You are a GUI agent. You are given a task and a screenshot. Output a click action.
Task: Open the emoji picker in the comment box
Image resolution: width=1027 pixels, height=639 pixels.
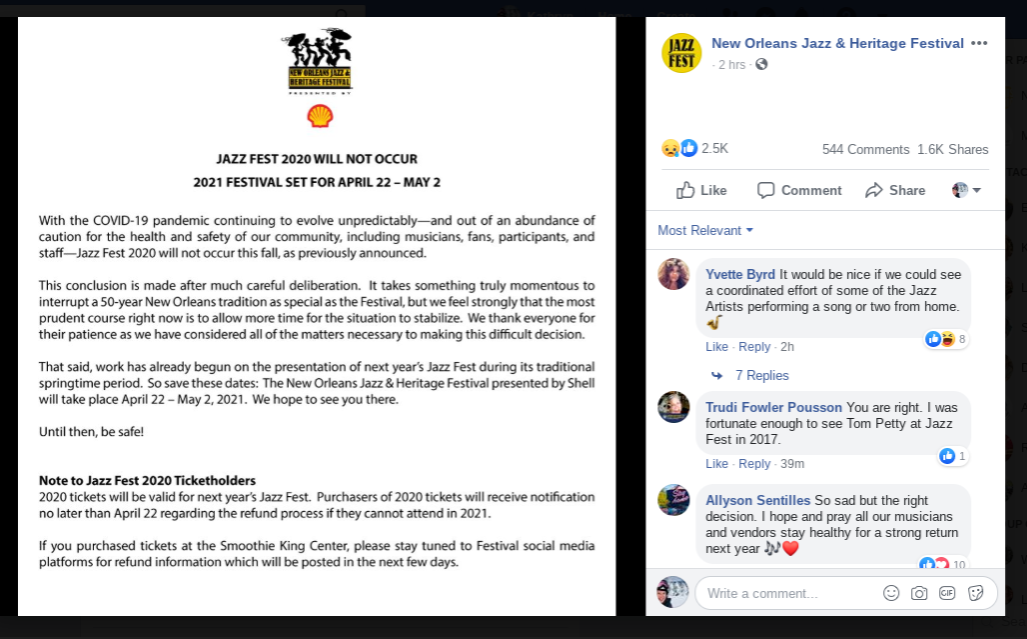891,593
